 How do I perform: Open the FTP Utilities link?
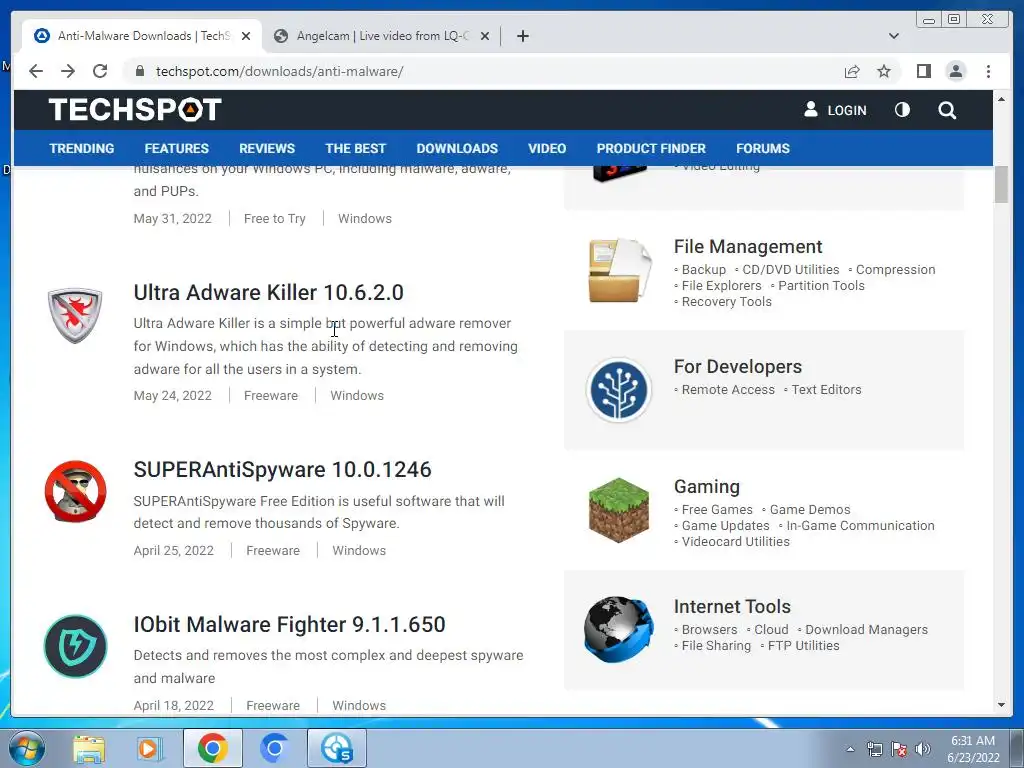point(803,646)
